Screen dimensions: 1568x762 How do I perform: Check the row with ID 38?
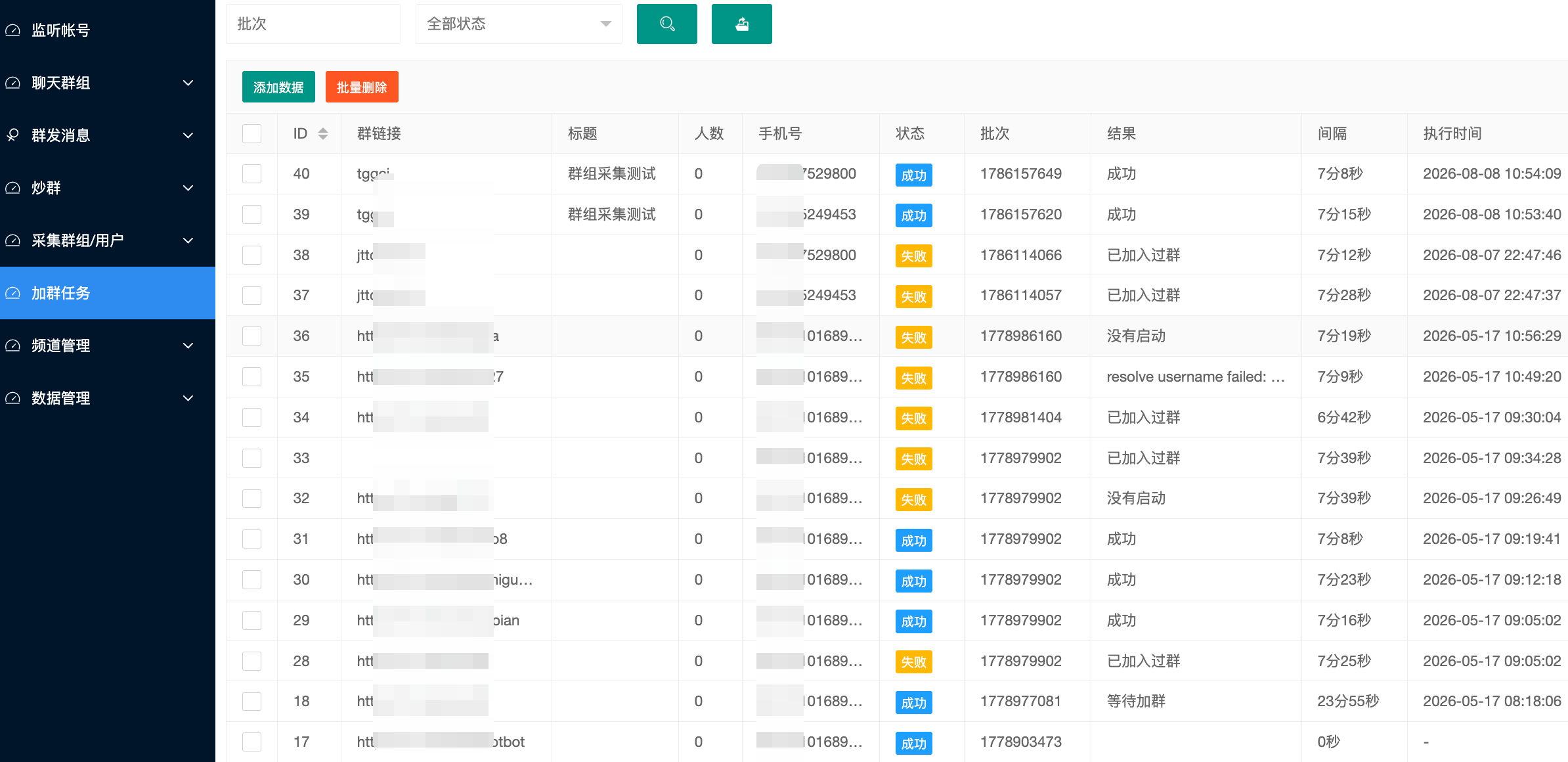[x=251, y=256]
